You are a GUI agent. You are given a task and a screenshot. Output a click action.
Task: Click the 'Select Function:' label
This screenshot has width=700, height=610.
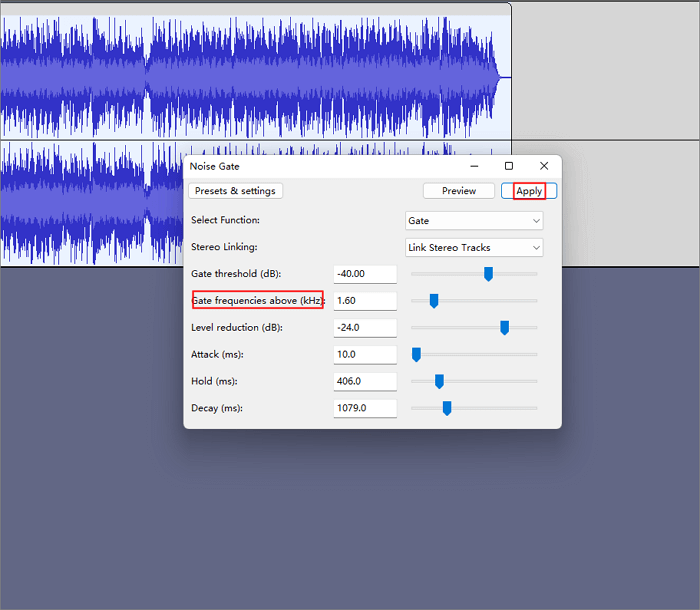click(225, 220)
